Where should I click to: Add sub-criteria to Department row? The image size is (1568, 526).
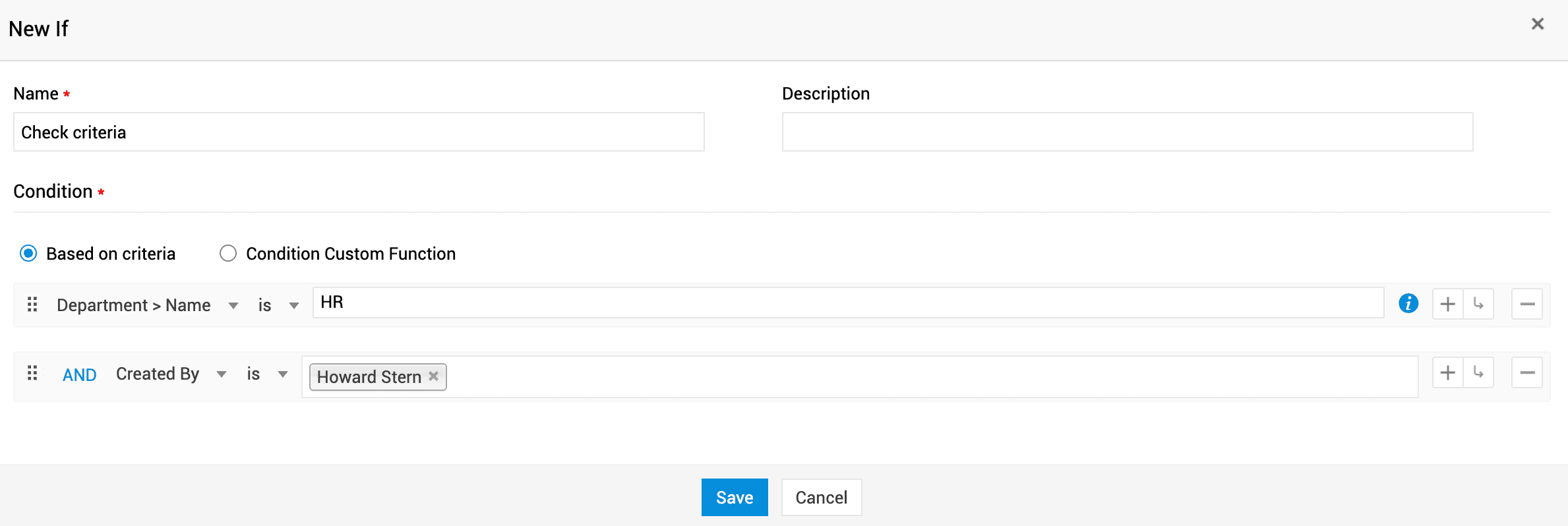(1478, 304)
